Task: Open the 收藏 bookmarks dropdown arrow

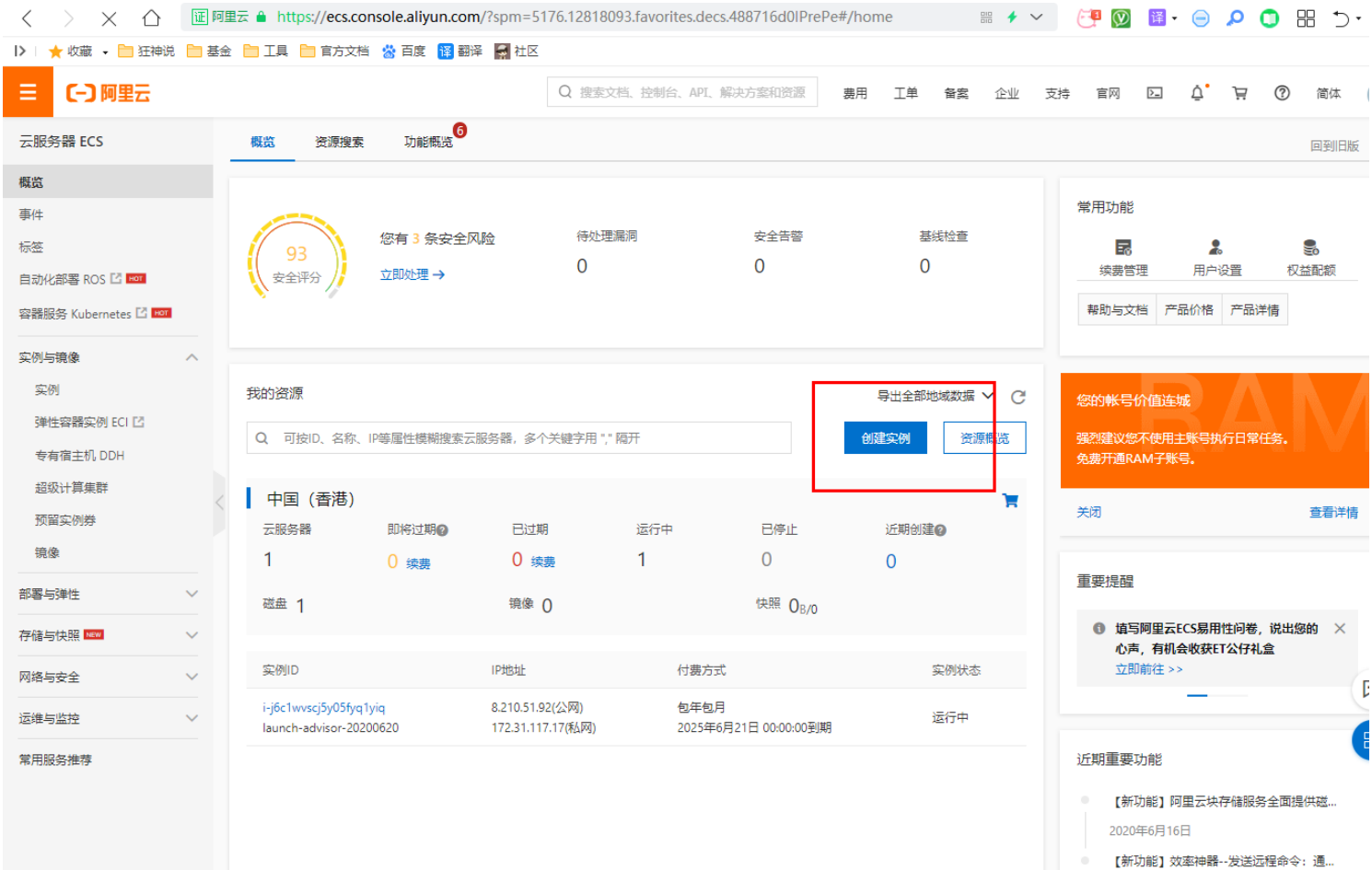Action: (x=105, y=52)
